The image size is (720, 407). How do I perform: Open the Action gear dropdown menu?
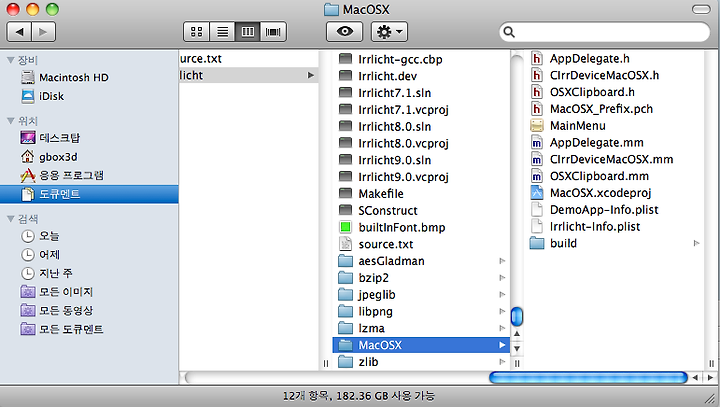click(x=389, y=32)
